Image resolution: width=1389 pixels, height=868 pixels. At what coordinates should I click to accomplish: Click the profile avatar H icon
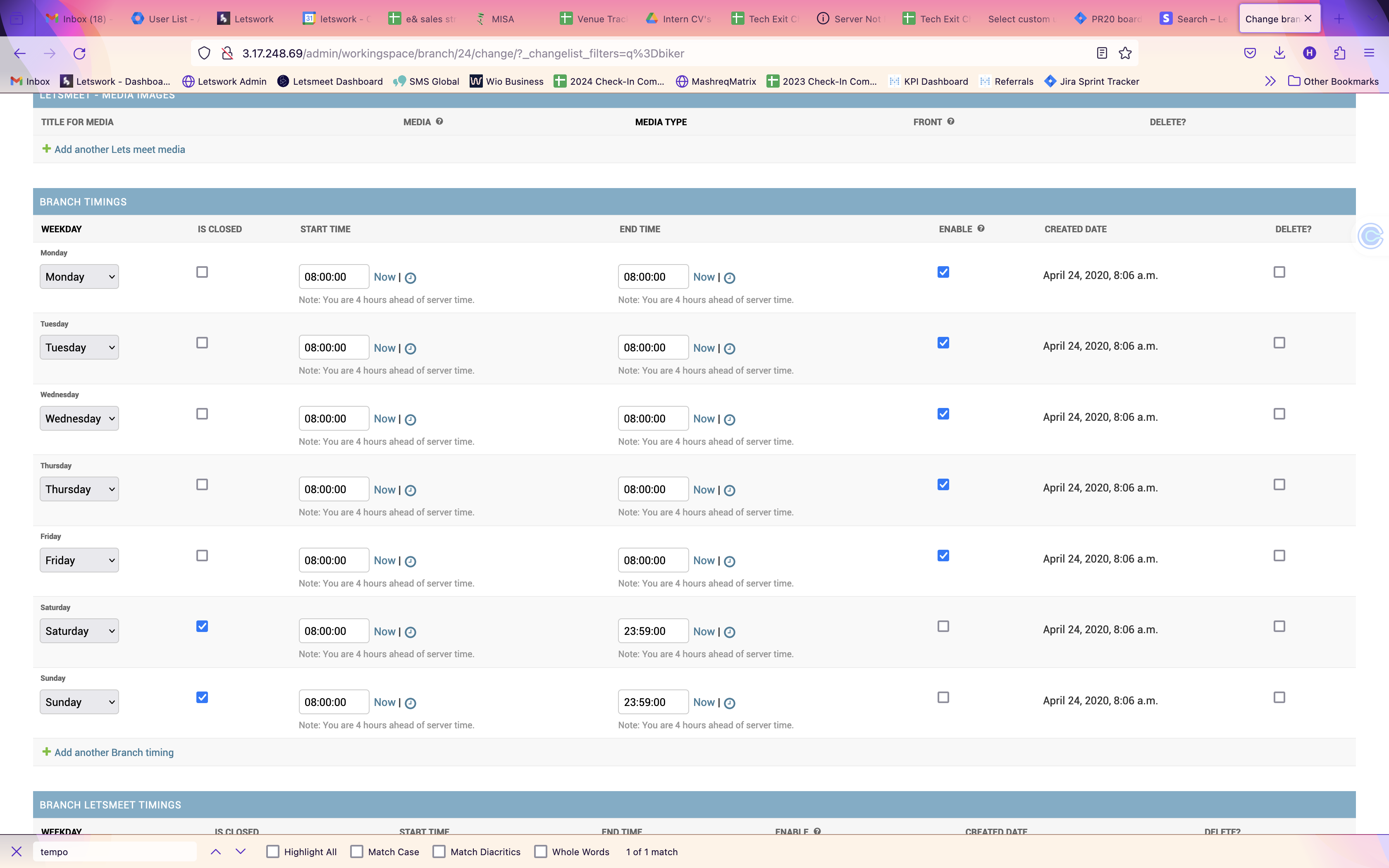pyautogui.click(x=1309, y=53)
